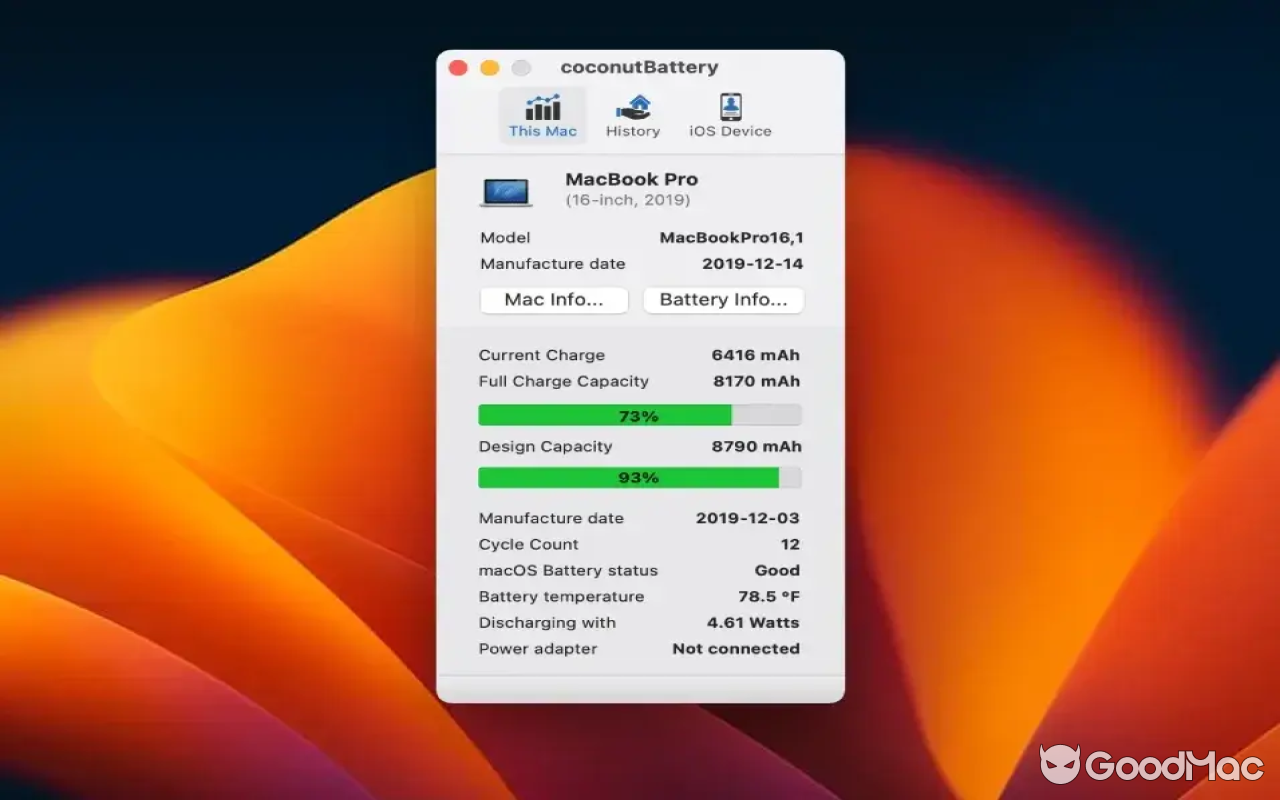
Task: Click the coconutBattery window title
Action: (x=639, y=67)
